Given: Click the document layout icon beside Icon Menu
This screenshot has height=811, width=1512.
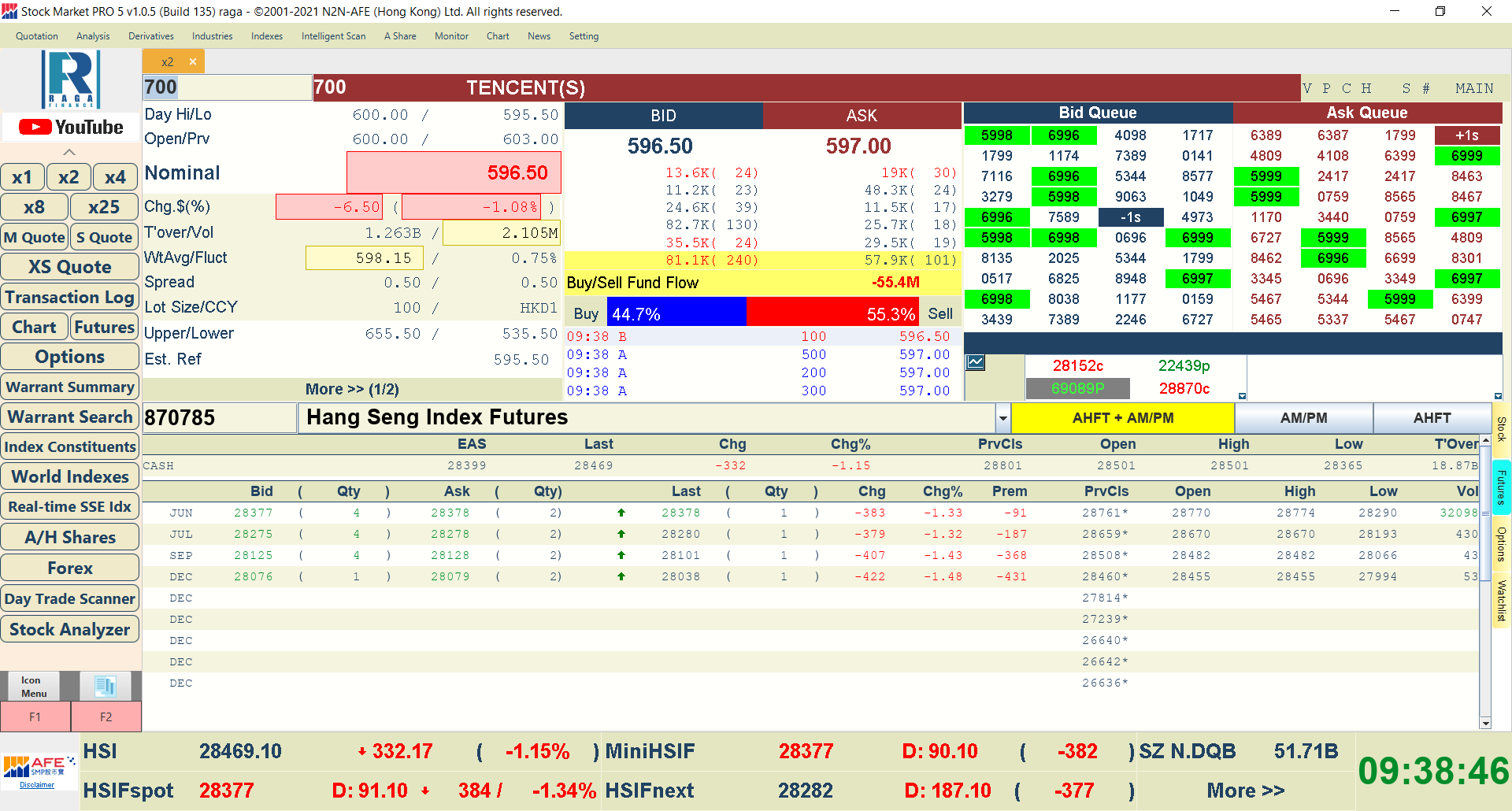Looking at the screenshot, I should click(106, 686).
